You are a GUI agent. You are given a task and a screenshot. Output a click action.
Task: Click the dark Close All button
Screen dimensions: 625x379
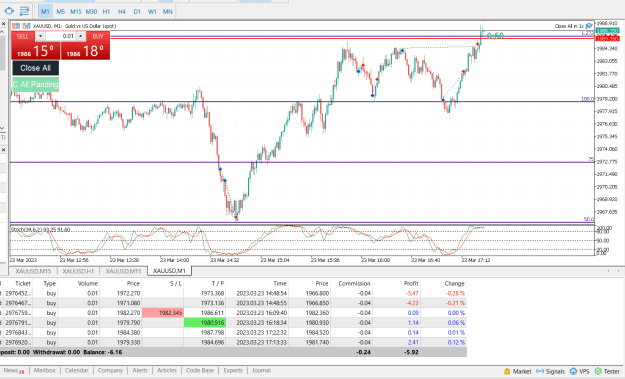[x=35, y=68]
